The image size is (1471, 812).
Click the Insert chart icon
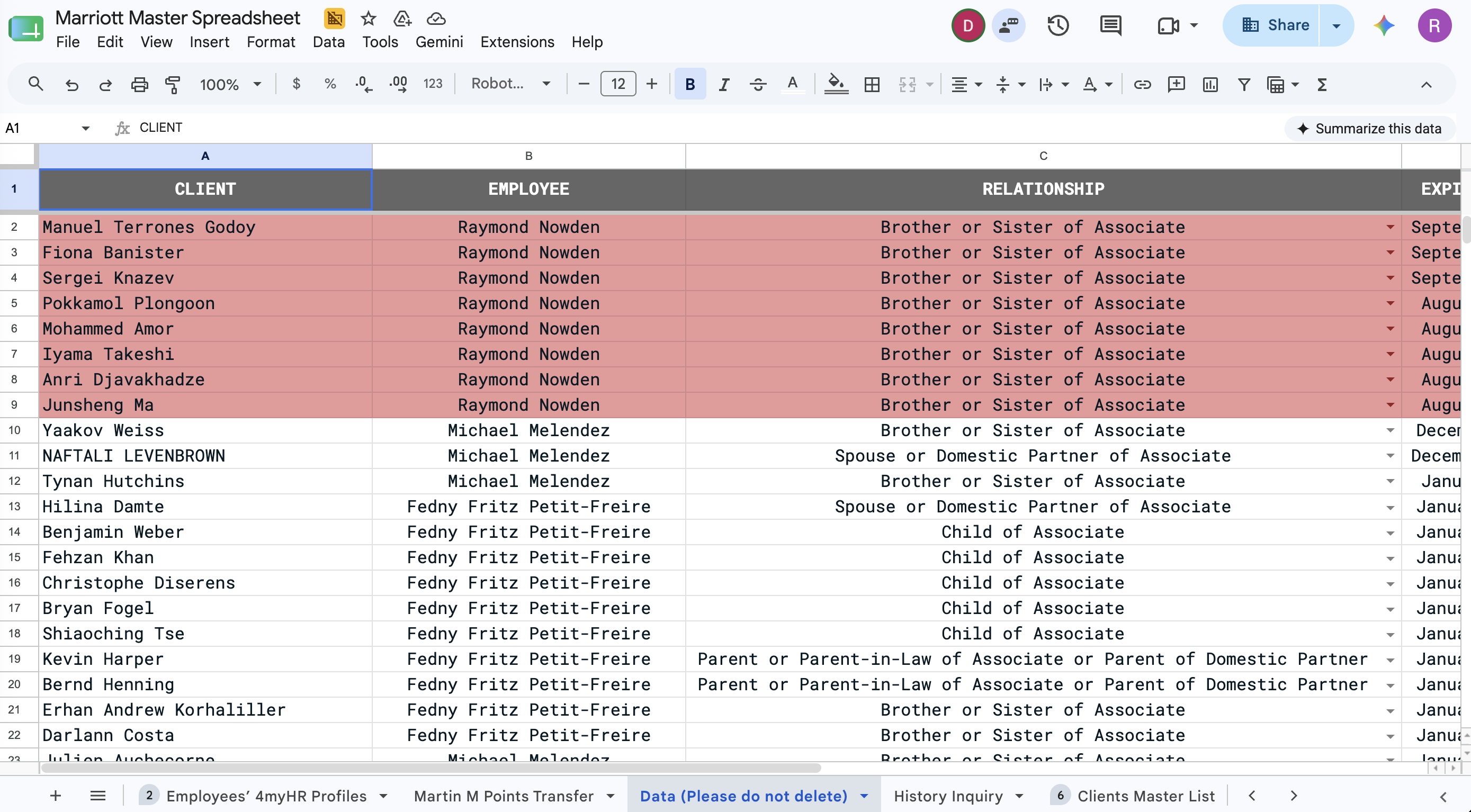1210,85
